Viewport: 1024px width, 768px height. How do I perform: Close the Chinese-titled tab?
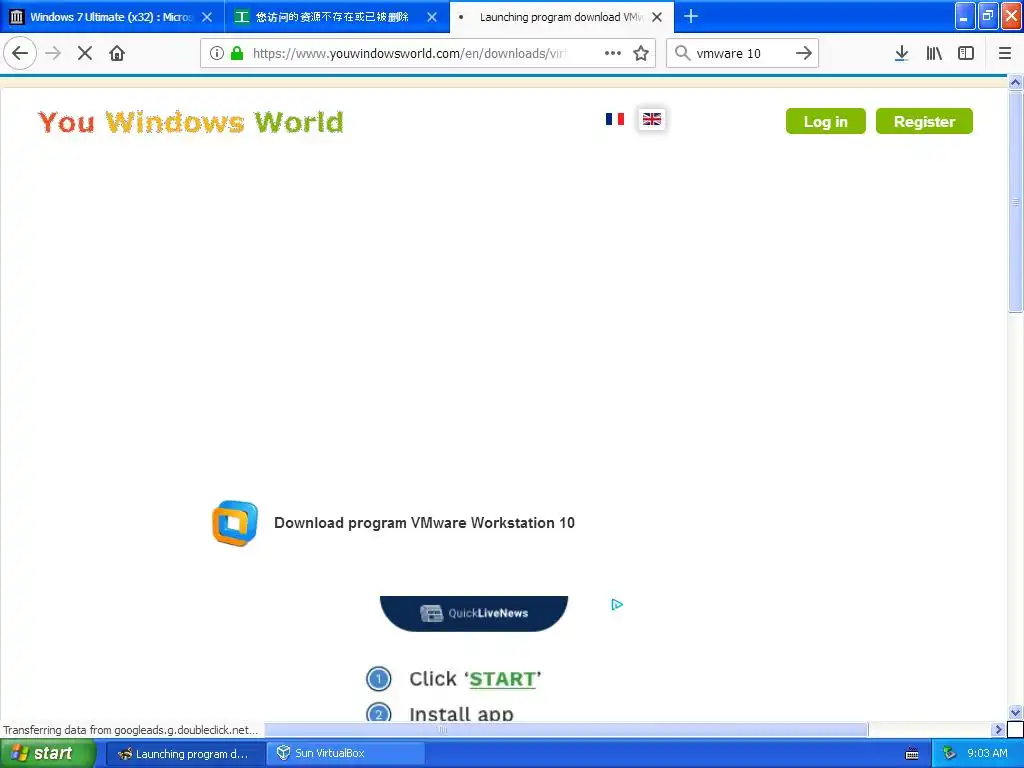pos(432,17)
